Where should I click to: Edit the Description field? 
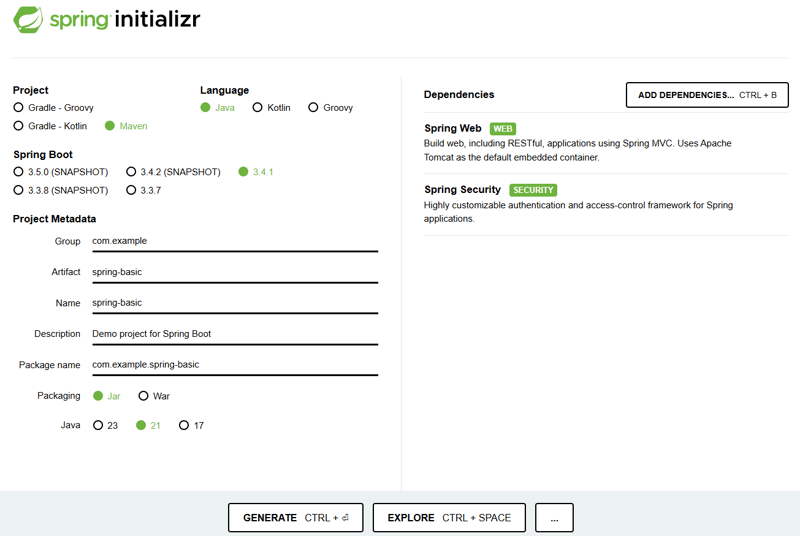(234, 334)
